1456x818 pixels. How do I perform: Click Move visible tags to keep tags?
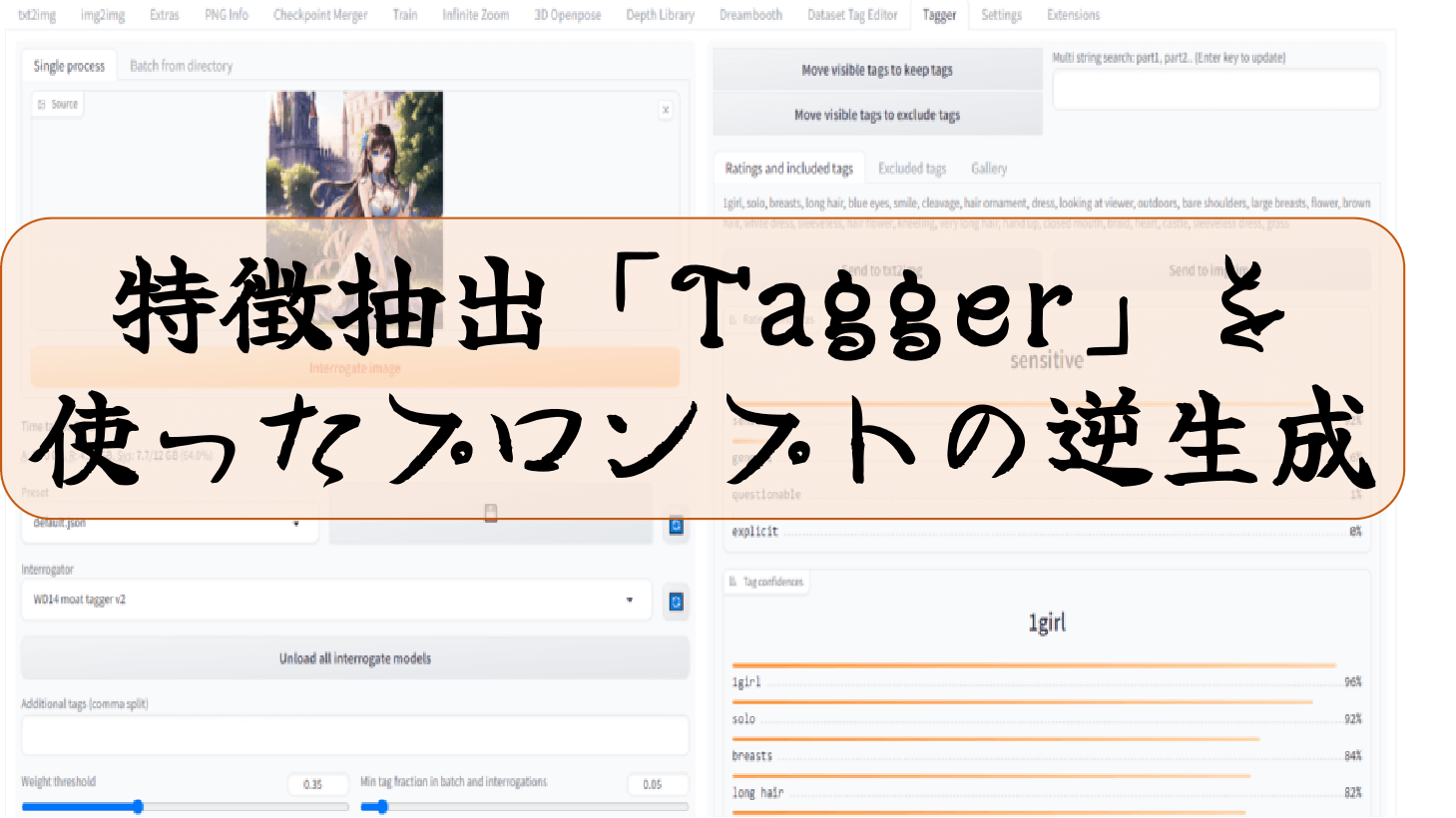(x=877, y=70)
